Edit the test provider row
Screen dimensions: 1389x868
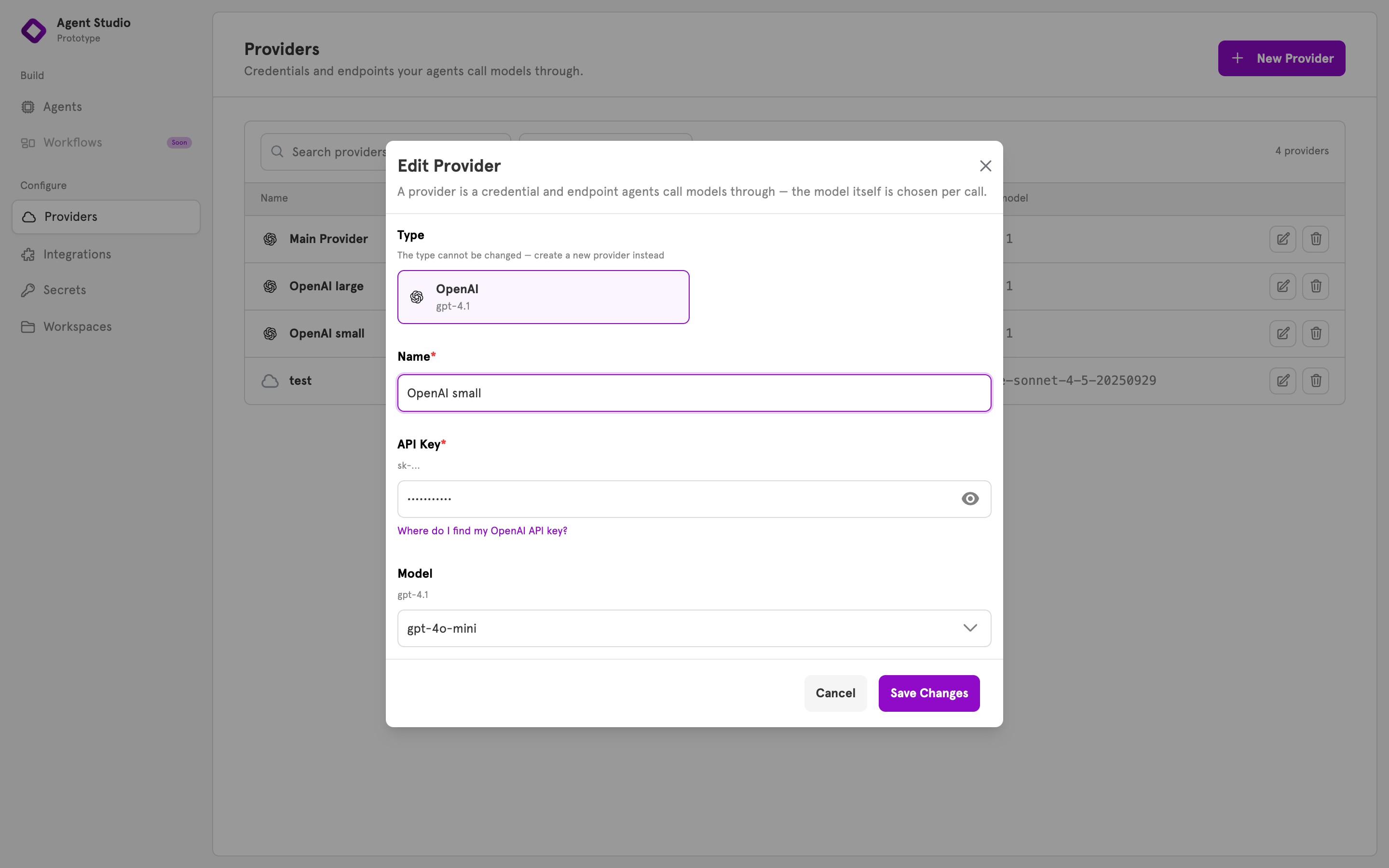tap(1282, 380)
